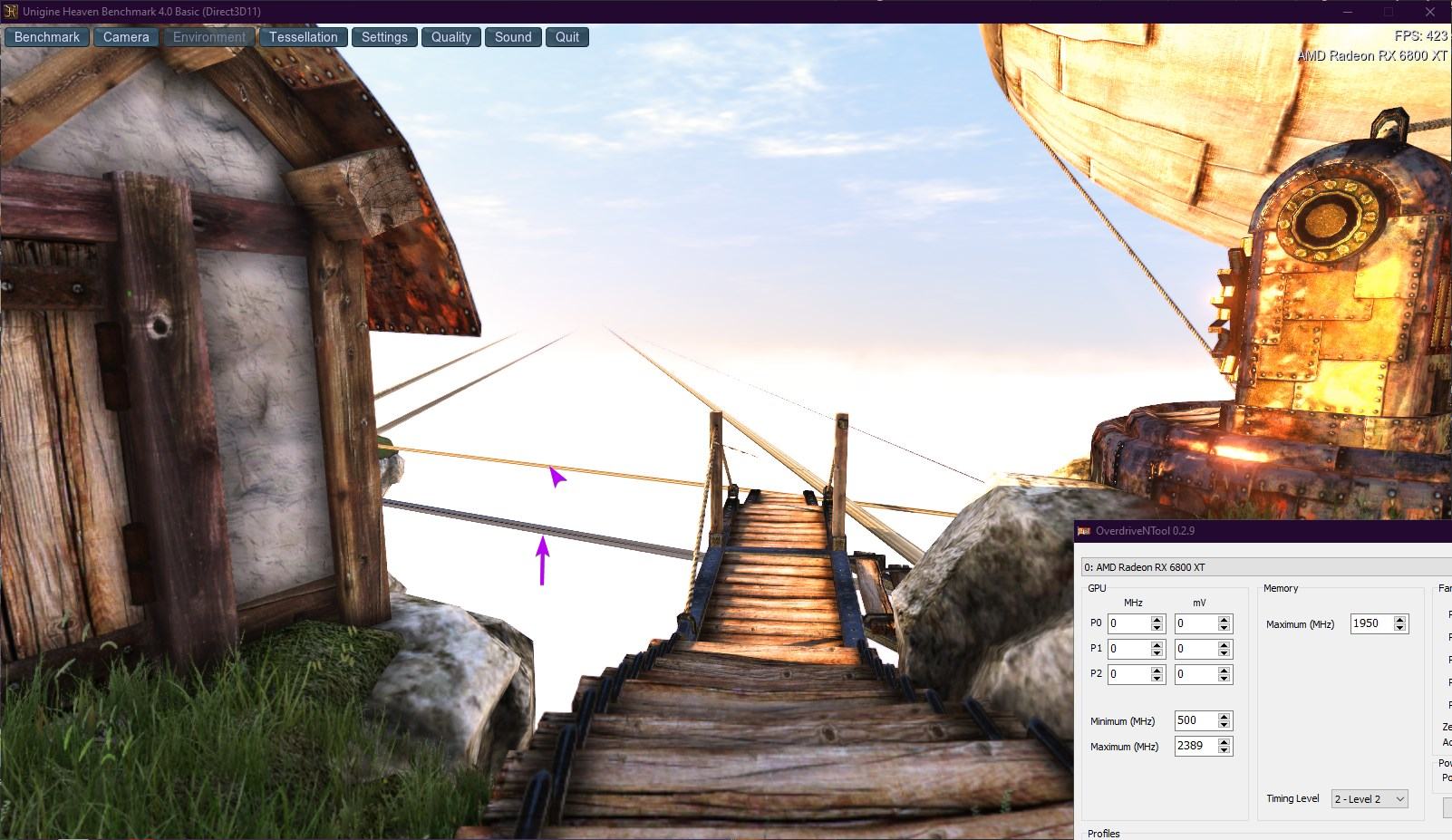
Task: Open the GPU selector showing AMD Radeon RX 6800 XT
Action: (1267, 567)
